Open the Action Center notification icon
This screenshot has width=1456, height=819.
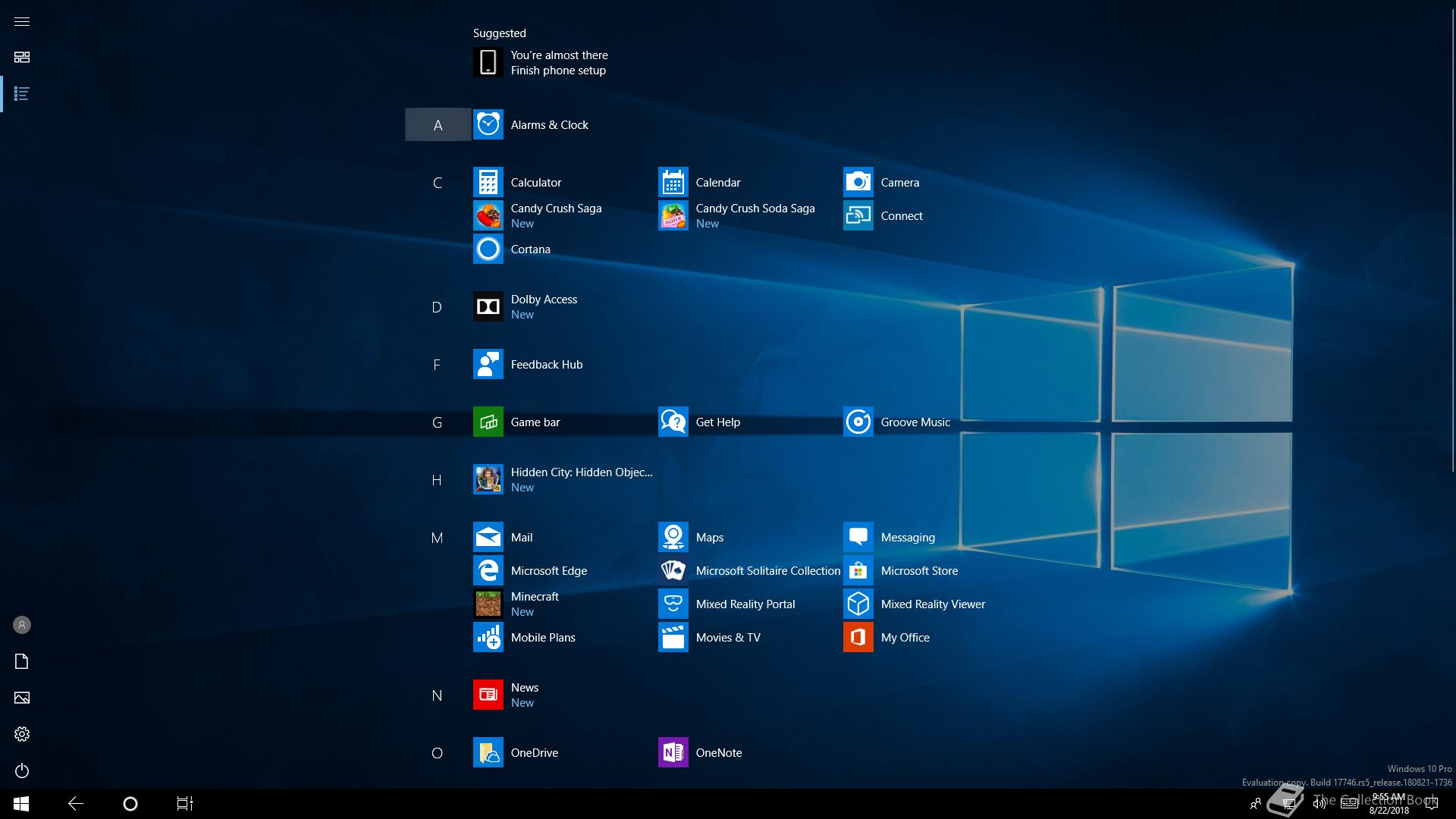pyautogui.click(x=1432, y=804)
